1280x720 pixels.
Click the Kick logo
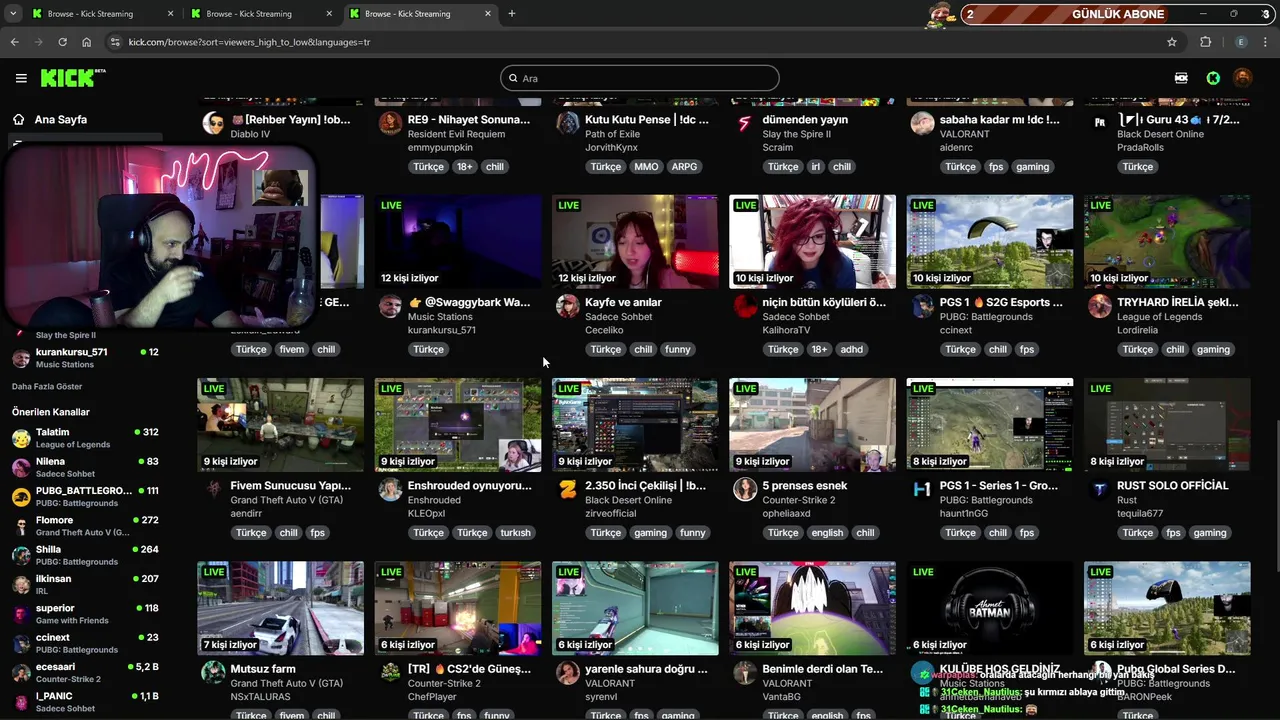click(72, 78)
